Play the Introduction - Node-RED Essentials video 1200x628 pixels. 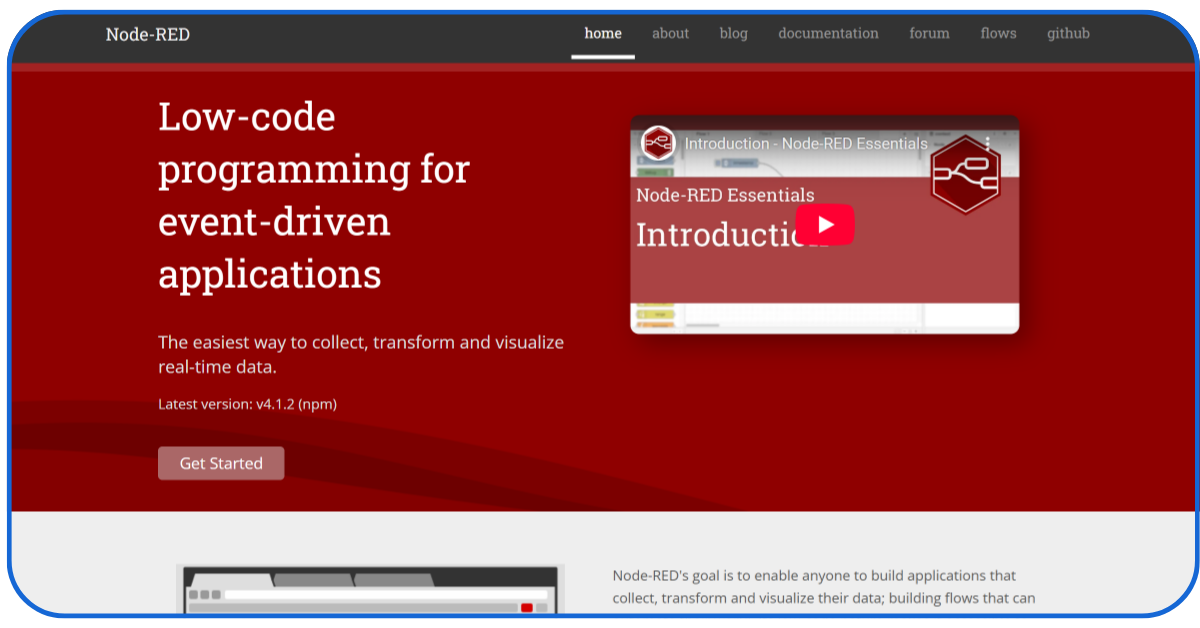(x=824, y=224)
